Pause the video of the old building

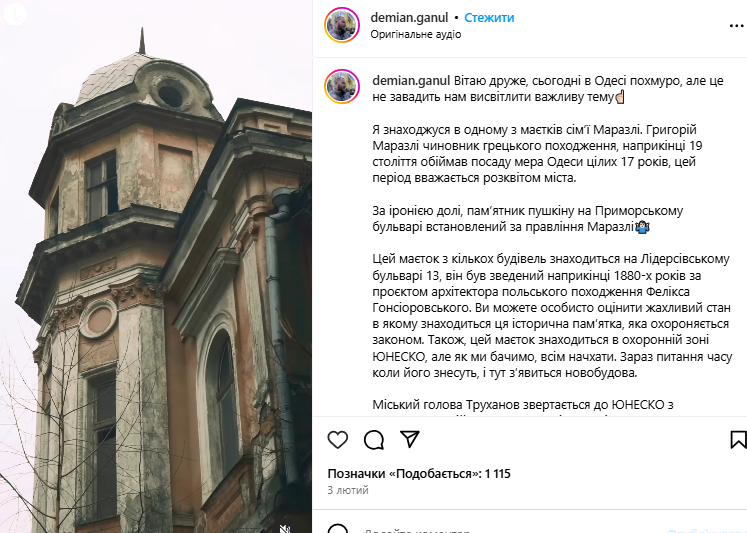coord(156,267)
